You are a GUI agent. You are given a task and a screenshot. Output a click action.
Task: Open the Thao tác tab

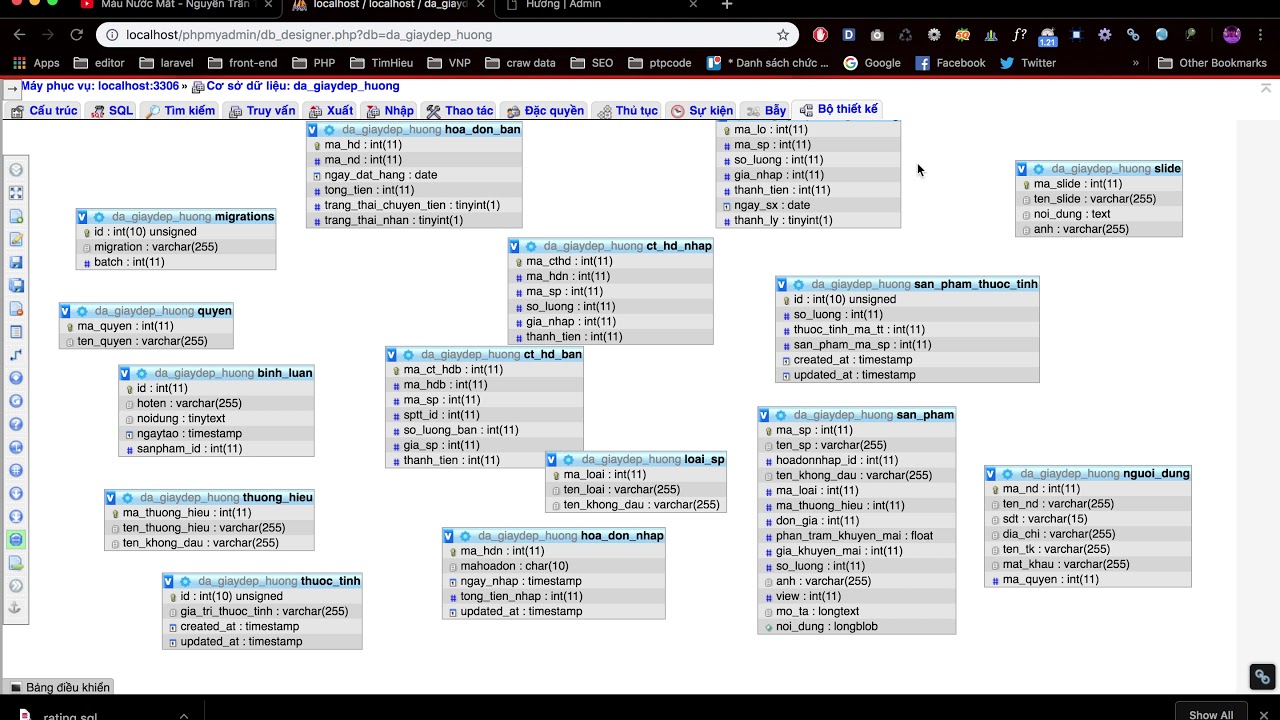tap(460, 111)
